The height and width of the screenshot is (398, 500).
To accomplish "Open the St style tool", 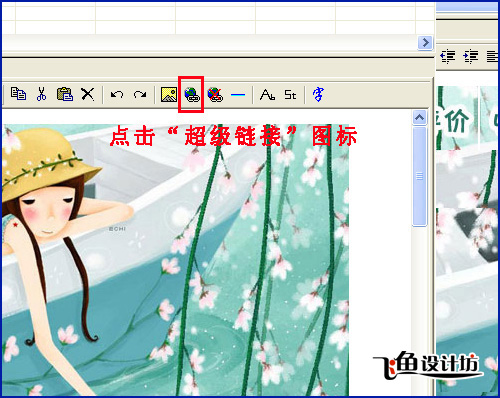I will pyautogui.click(x=290, y=95).
